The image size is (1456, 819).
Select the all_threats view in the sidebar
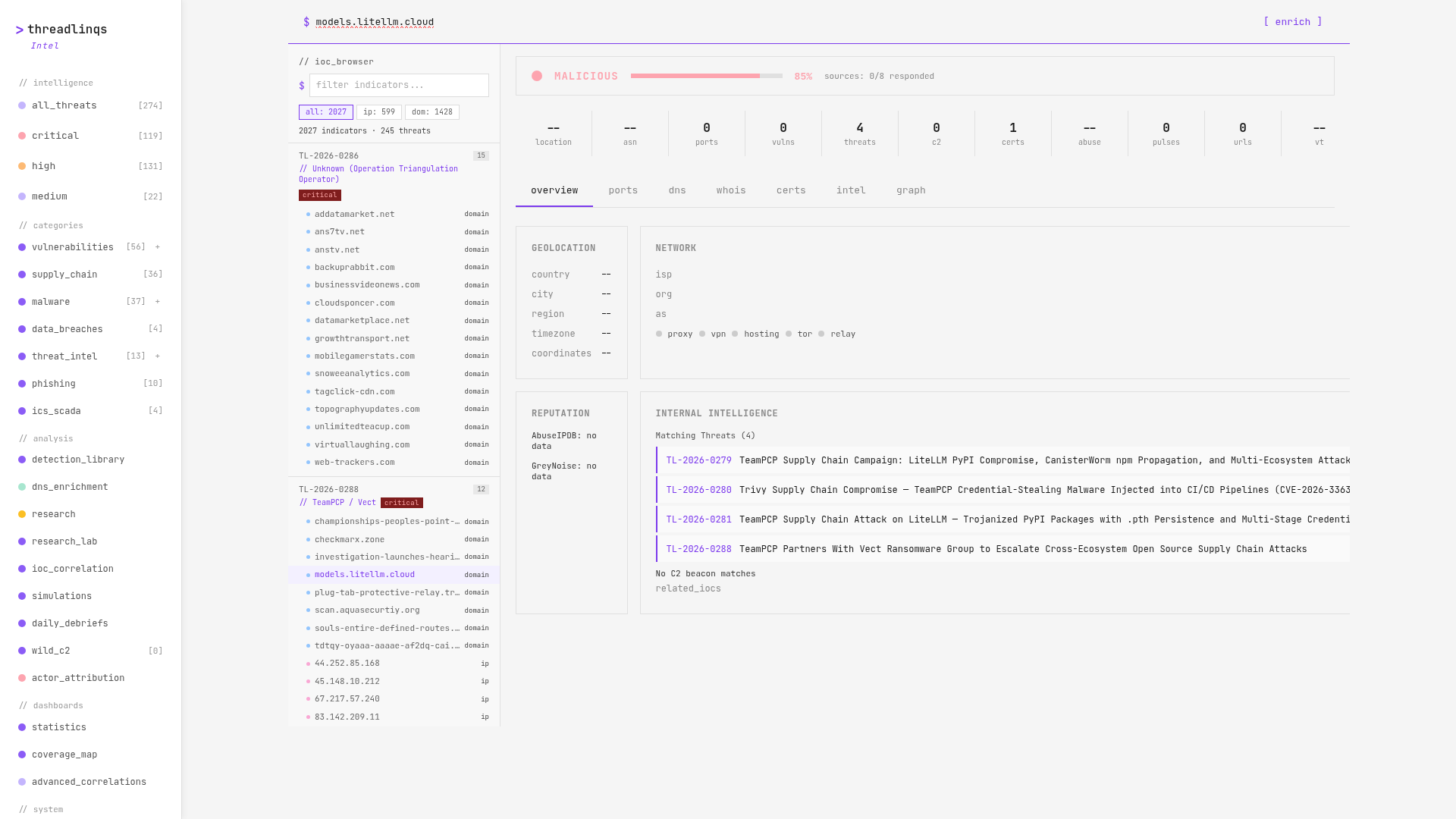(x=64, y=105)
